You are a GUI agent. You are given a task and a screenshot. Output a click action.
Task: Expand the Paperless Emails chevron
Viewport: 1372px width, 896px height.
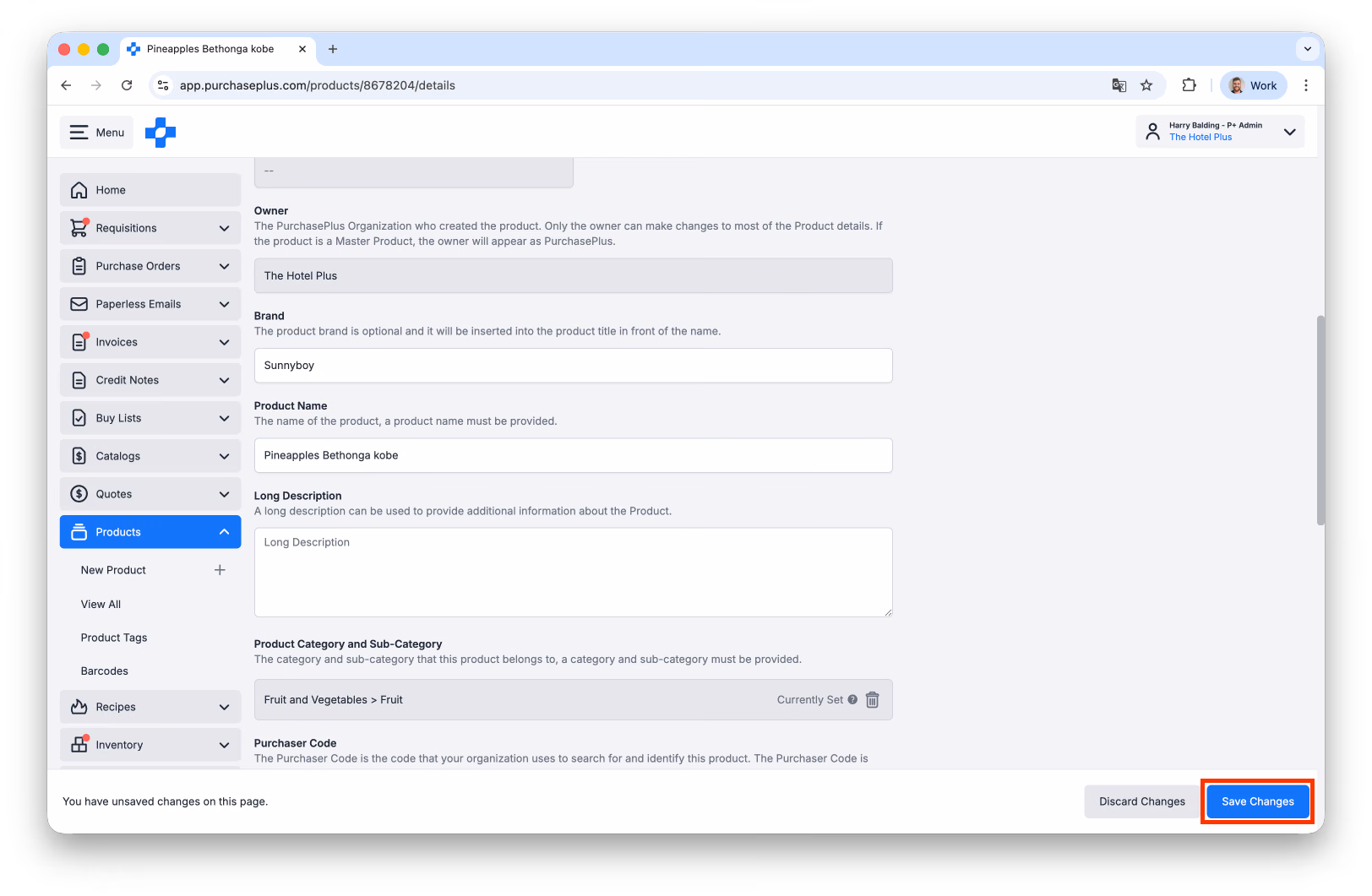pos(224,304)
